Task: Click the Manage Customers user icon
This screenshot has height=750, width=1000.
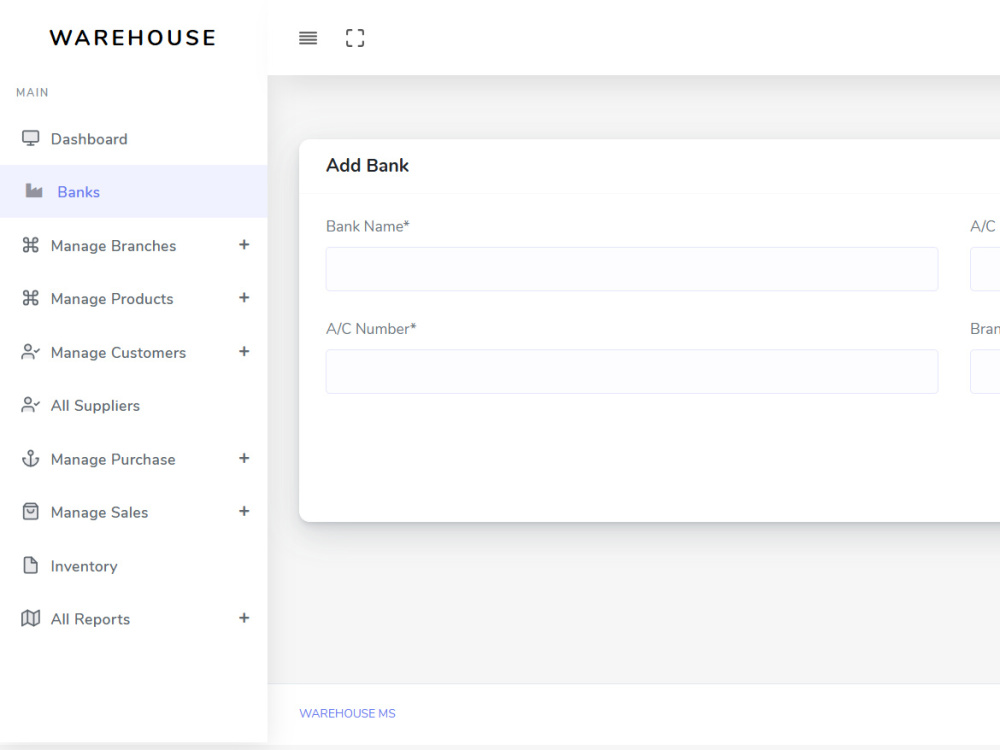Action: click(31, 351)
